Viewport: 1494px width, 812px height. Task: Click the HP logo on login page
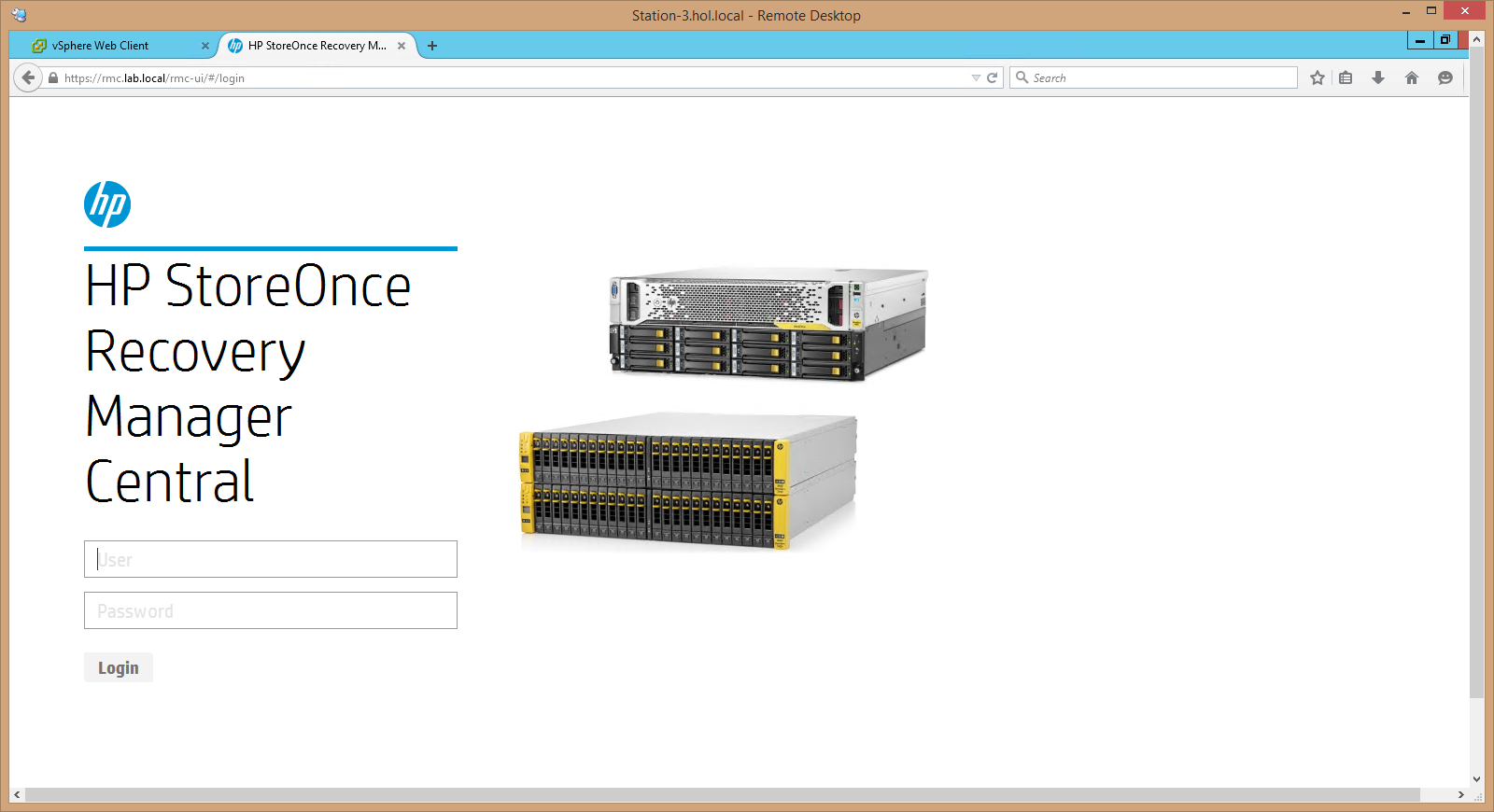click(107, 204)
